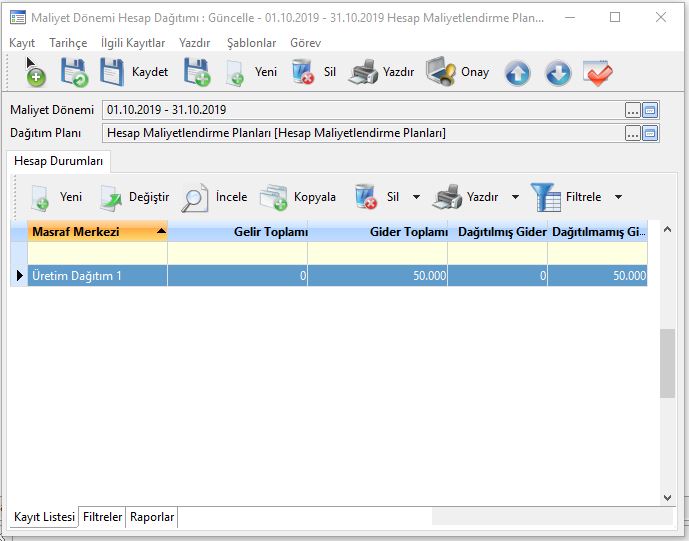This screenshot has height=541, width=689.
Task: Expand the grid Sil dropdown arrow
Action: [416, 198]
